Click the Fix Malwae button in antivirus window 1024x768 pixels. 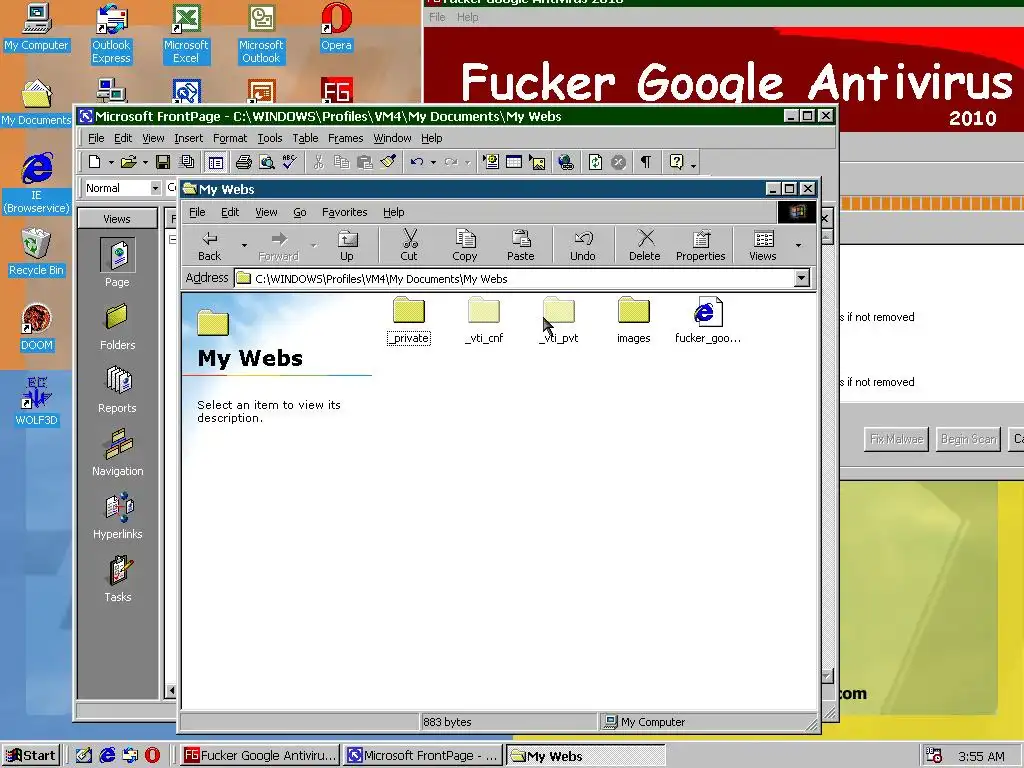pos(897,440)
